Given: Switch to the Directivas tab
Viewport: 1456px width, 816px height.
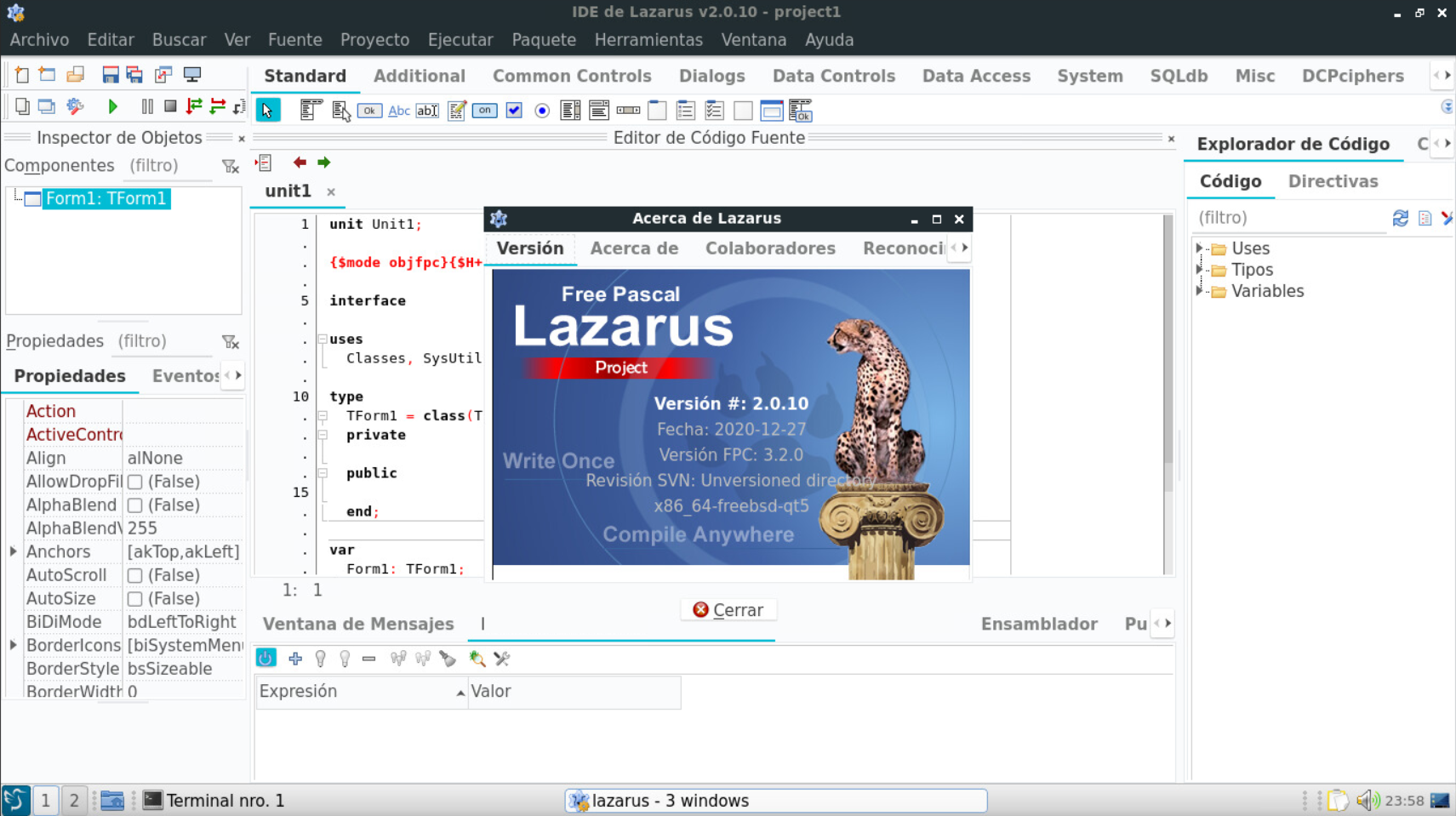Looking at the screenshot, I should 1333,181.
